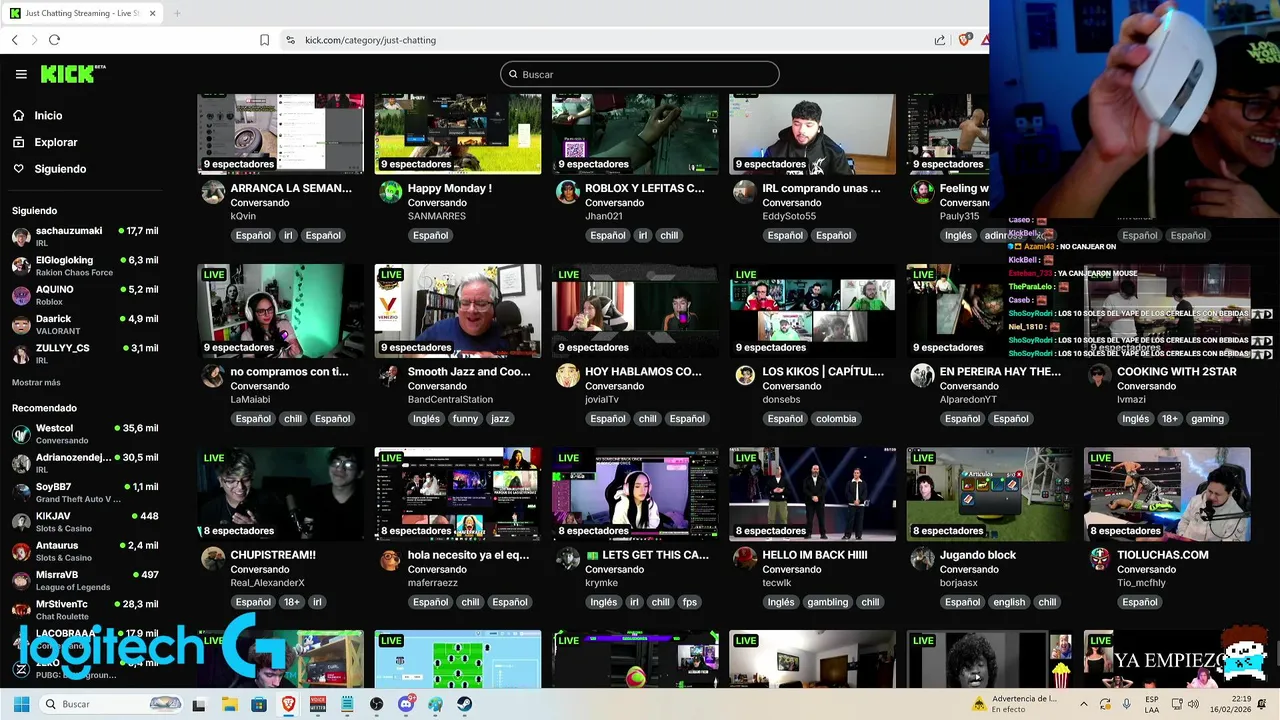Open followed channel AQUINO
The image size is (1280, 720).
(85, 295)
